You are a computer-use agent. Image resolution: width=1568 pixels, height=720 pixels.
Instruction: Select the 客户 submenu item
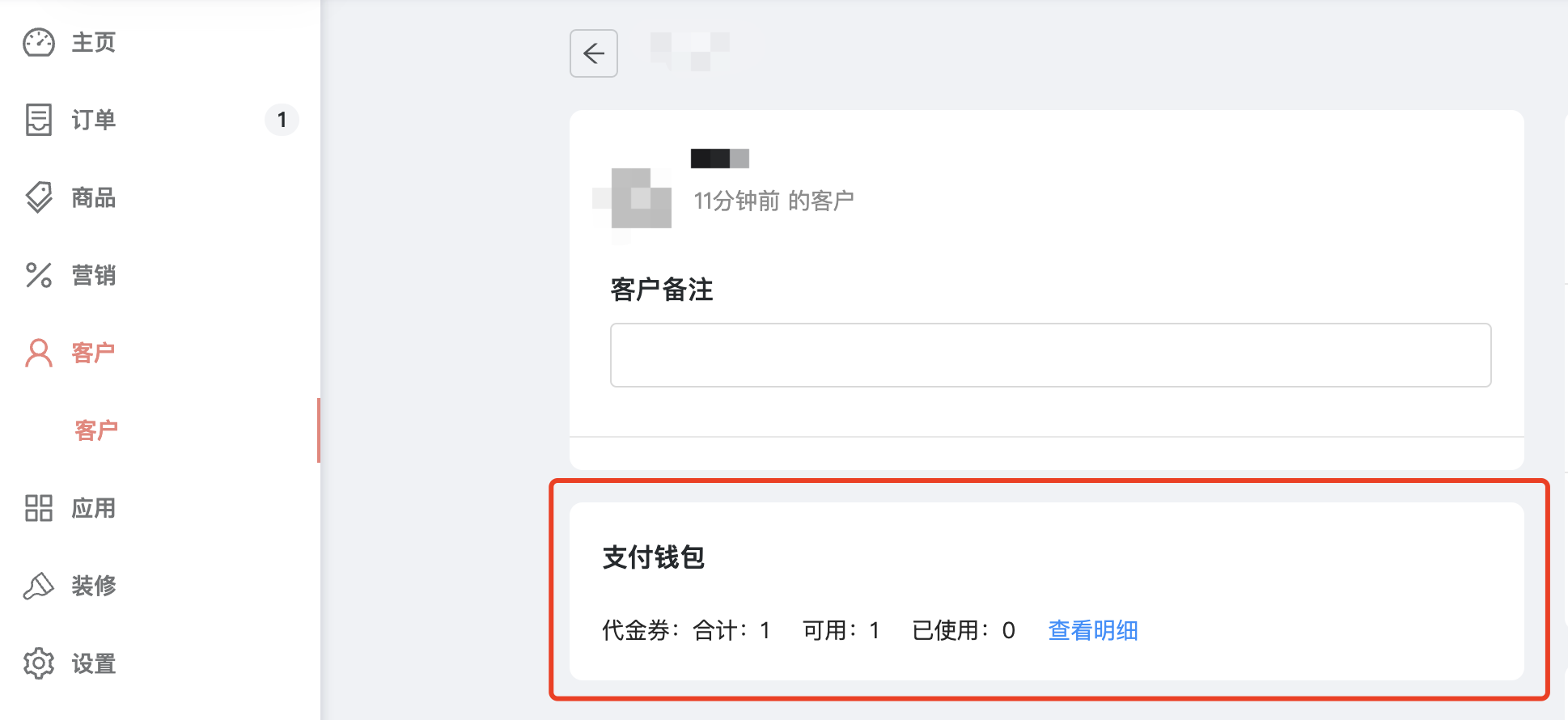point(96,430)
